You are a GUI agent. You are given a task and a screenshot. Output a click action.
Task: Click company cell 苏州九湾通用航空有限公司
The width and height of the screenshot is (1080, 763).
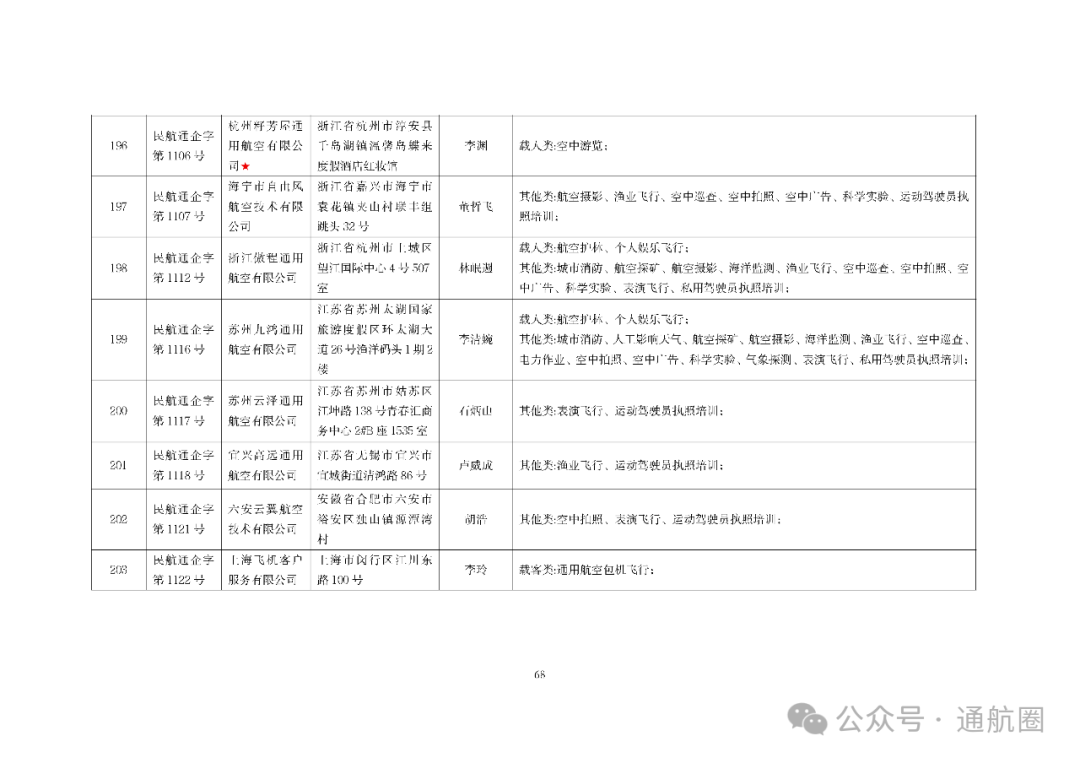[266, 339]
